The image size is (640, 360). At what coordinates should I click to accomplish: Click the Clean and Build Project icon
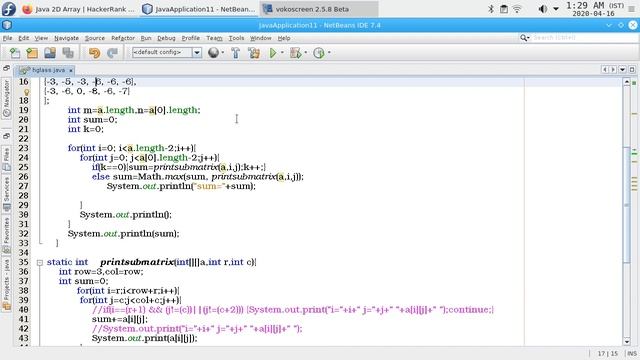coord(254,53)
